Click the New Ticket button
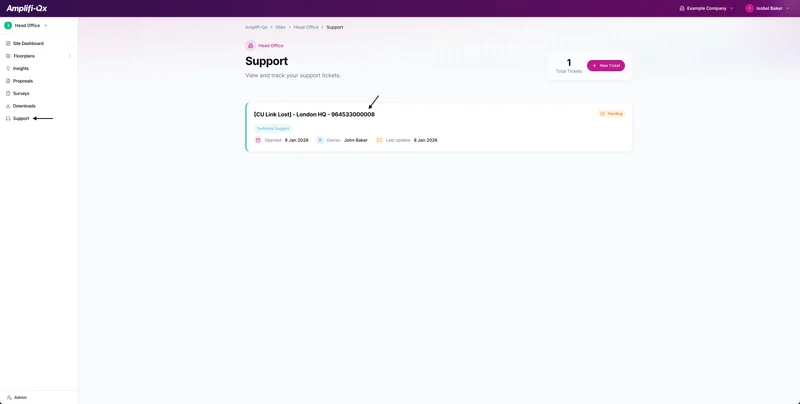The width and height of the screenshot is (800, 404). [x=606, y=65]
